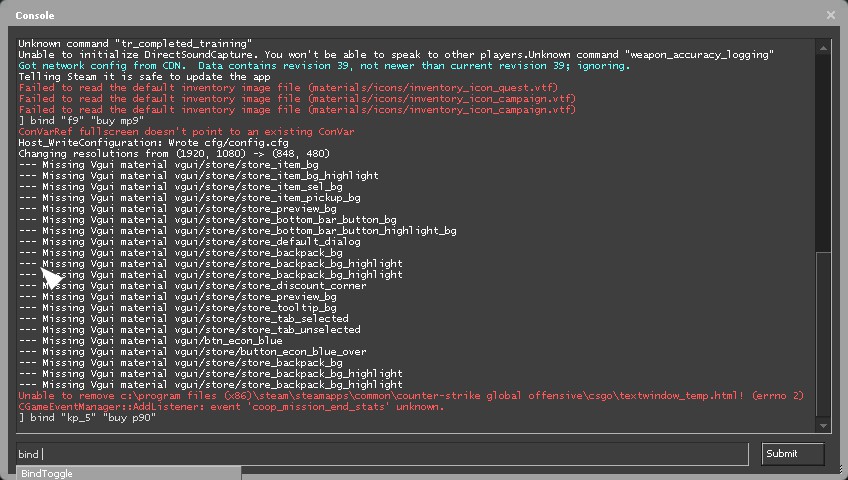Click the 'Unable to initialize DirectSoundCapture' line
This screenshot has width=848, height=480.
[x=396, y=55]
